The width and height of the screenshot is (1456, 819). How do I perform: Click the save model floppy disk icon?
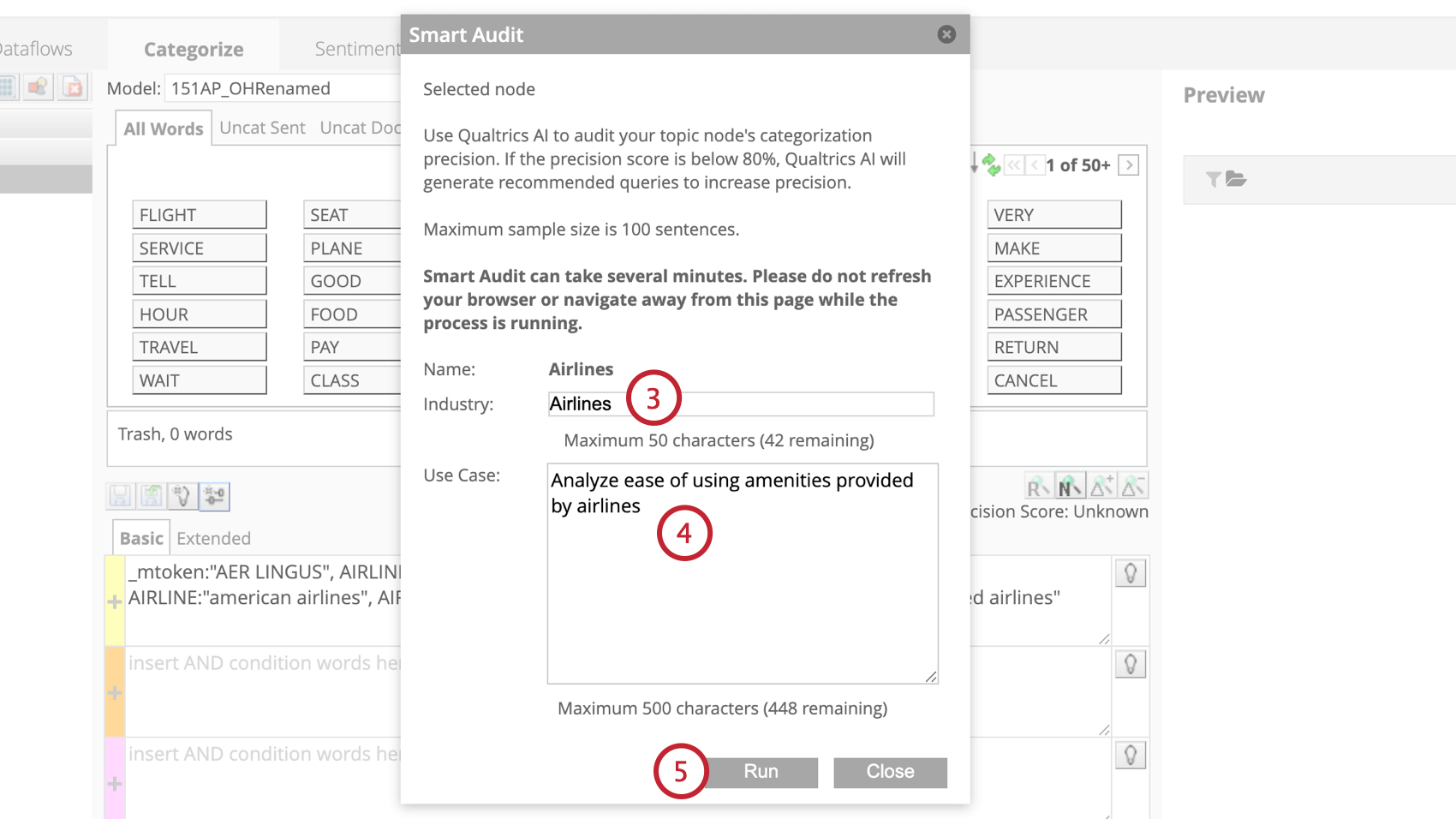(x=120, y=495)
